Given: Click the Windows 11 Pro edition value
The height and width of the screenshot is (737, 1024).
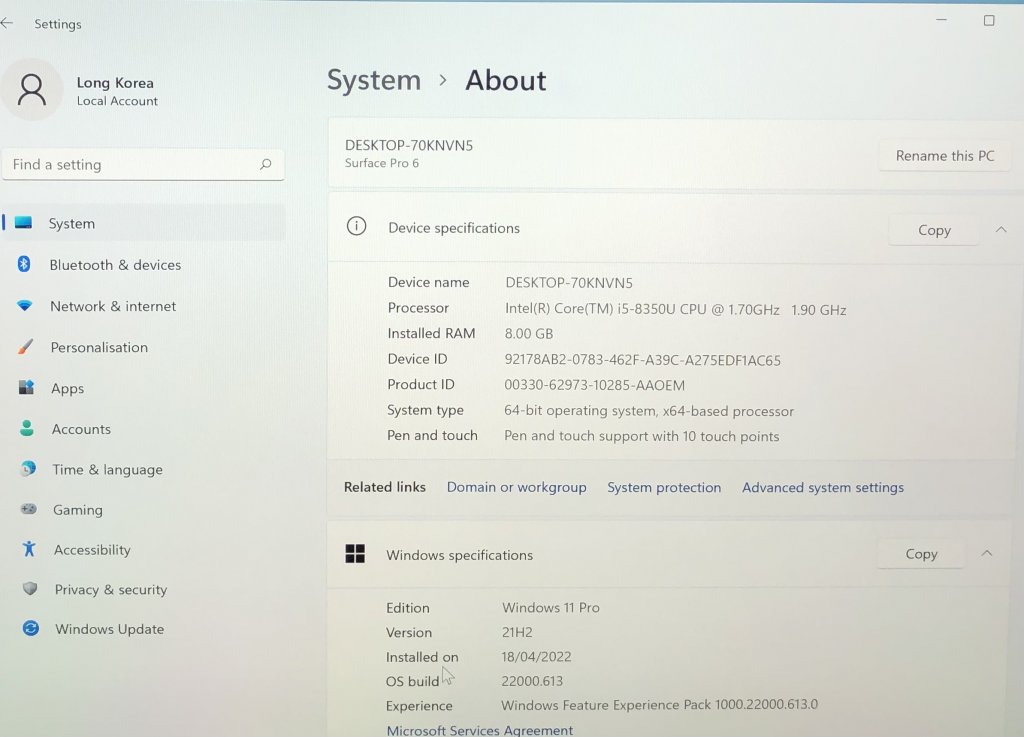Looking at the screenshot, I should [x=551, y=607].
